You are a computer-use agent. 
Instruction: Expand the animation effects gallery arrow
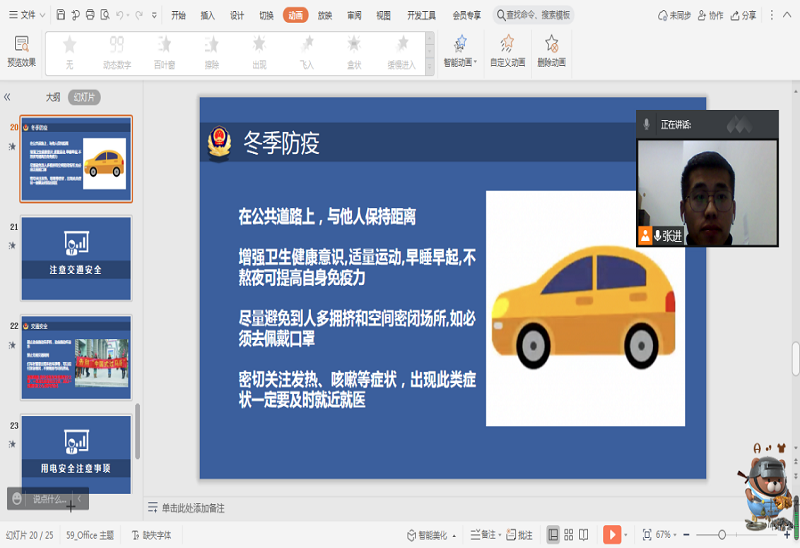tap(428, 65)
